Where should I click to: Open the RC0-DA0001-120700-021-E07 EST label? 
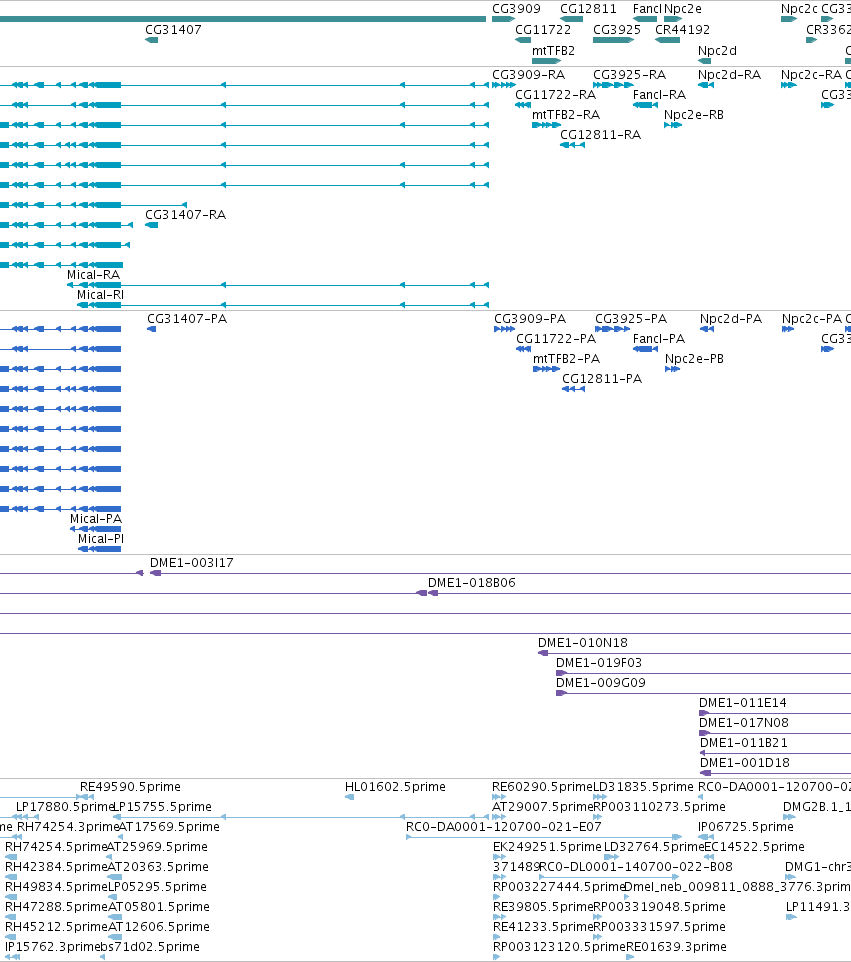[x=503, y=827]
